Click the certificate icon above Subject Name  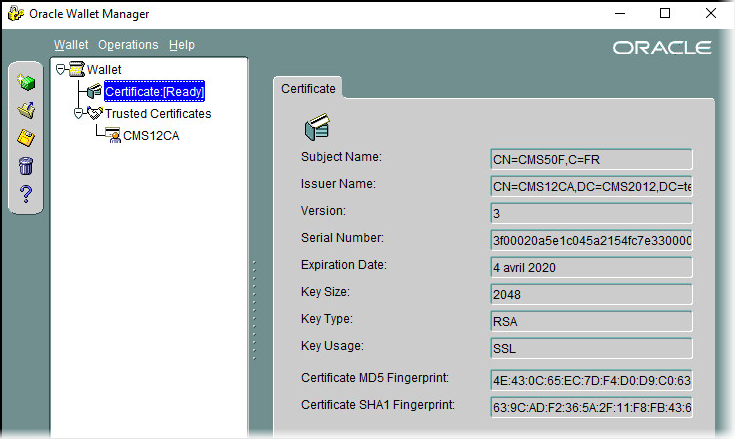(317, 128)
